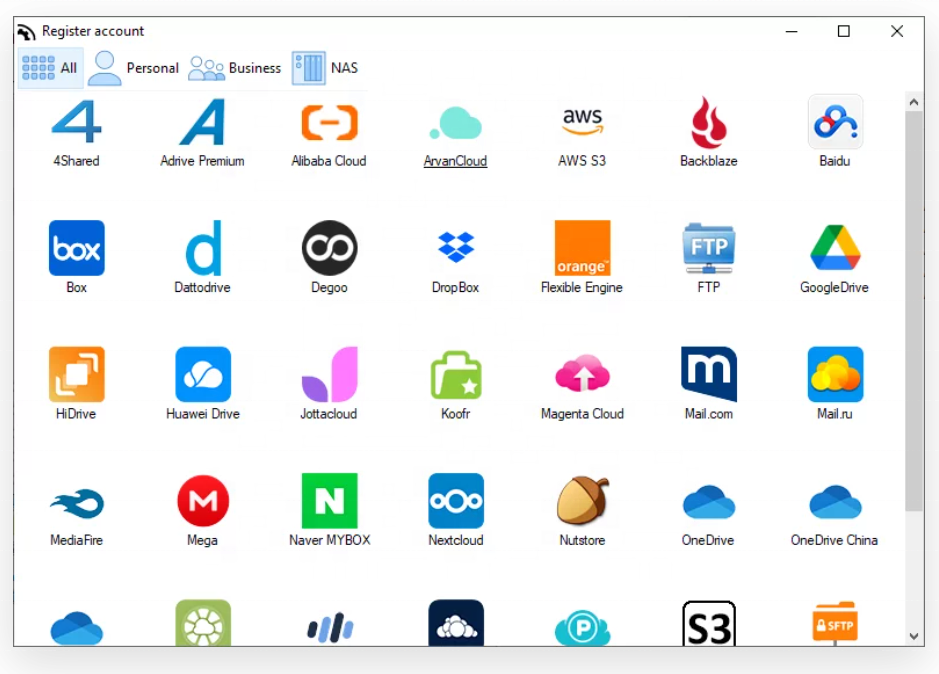The height and width of the screenshot is (674, 939).
Task: Select the Nutstore acorn icon
Action: pyautogui.click(x=582, y=501)
